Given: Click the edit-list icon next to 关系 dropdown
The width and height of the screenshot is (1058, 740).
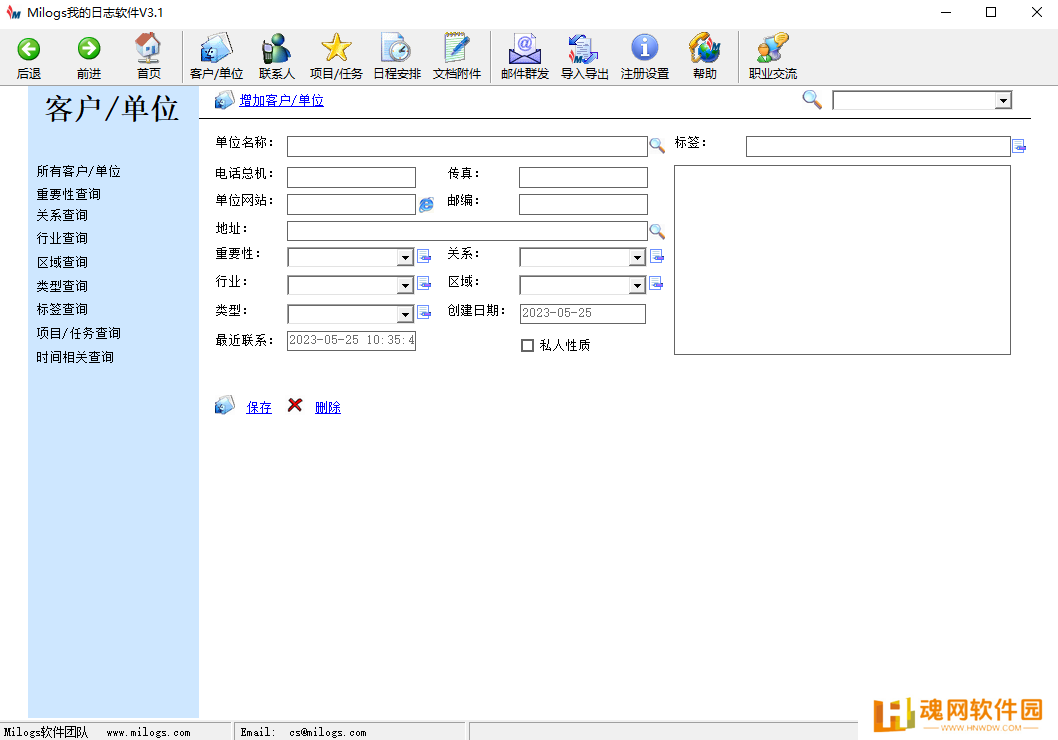Looking at the screenshot, I should 657,256.
